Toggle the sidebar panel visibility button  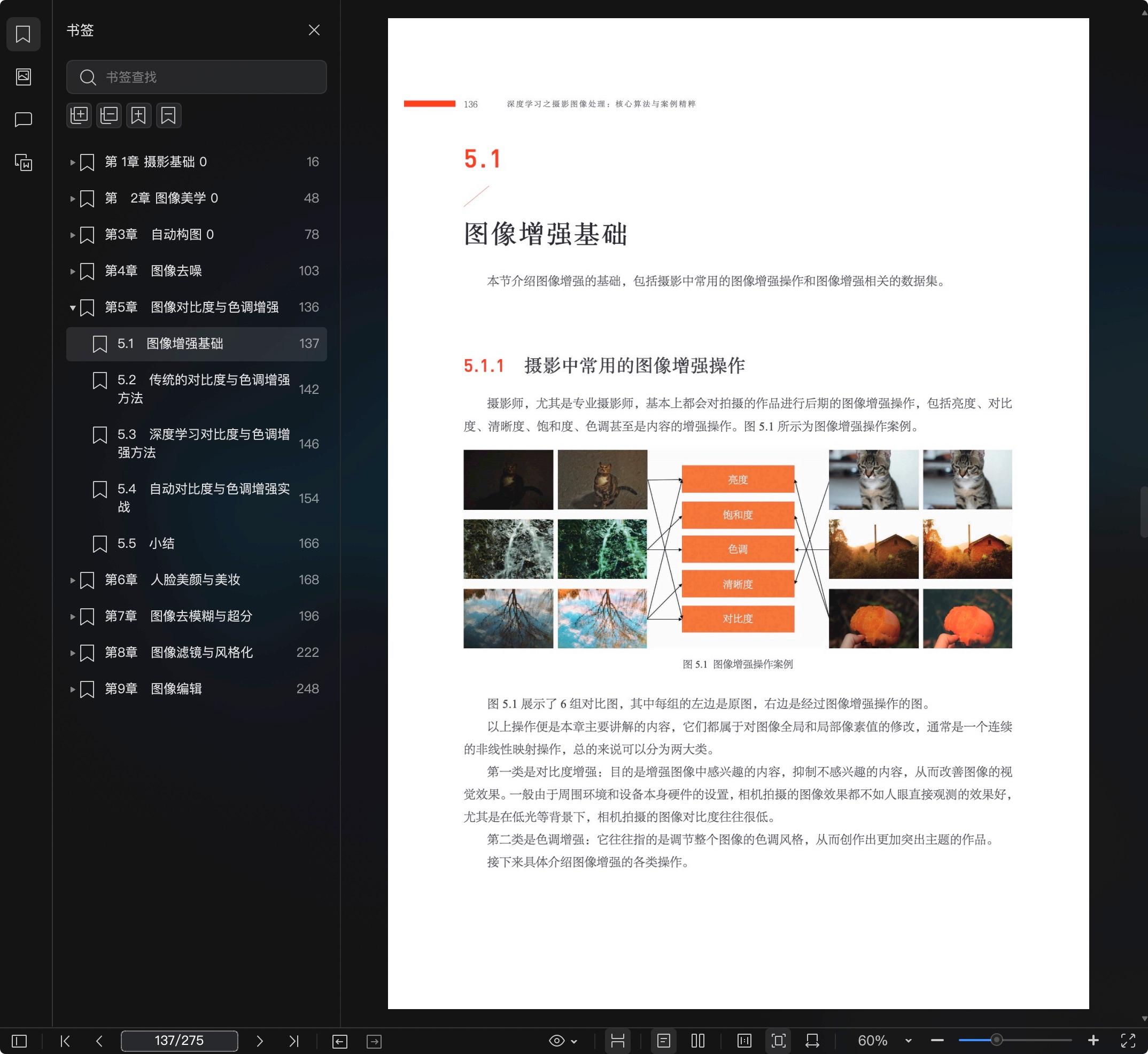point(19,1041)
